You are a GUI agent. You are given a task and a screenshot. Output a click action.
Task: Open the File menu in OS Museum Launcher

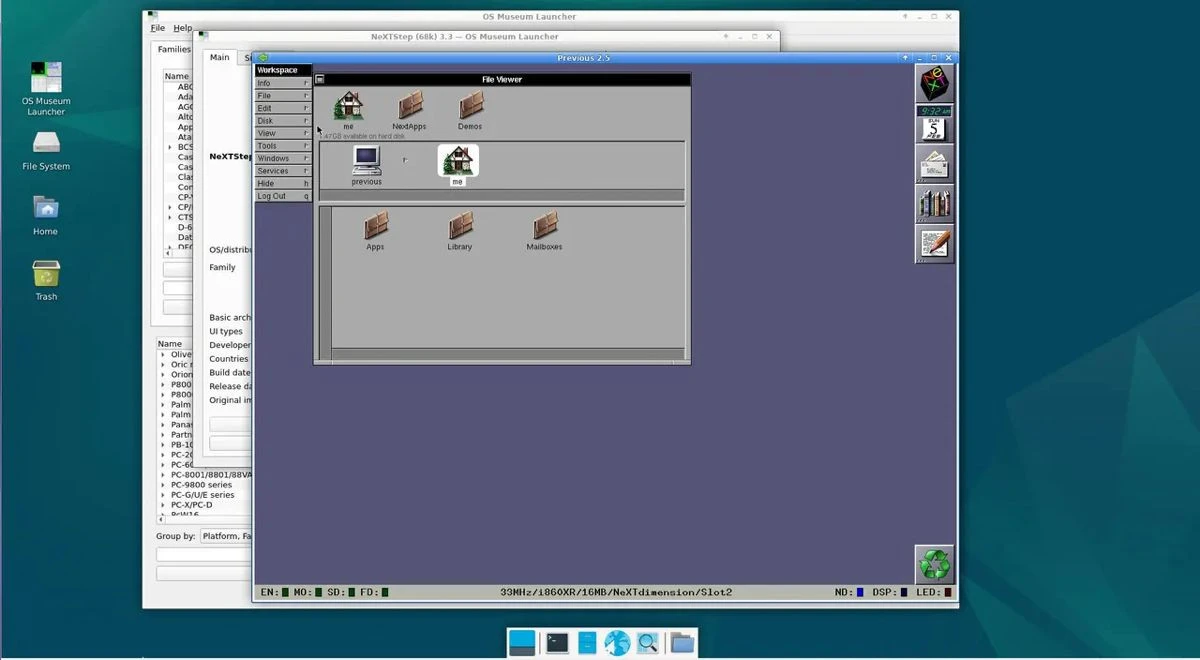pyautogui.click(x=158, y=28)
